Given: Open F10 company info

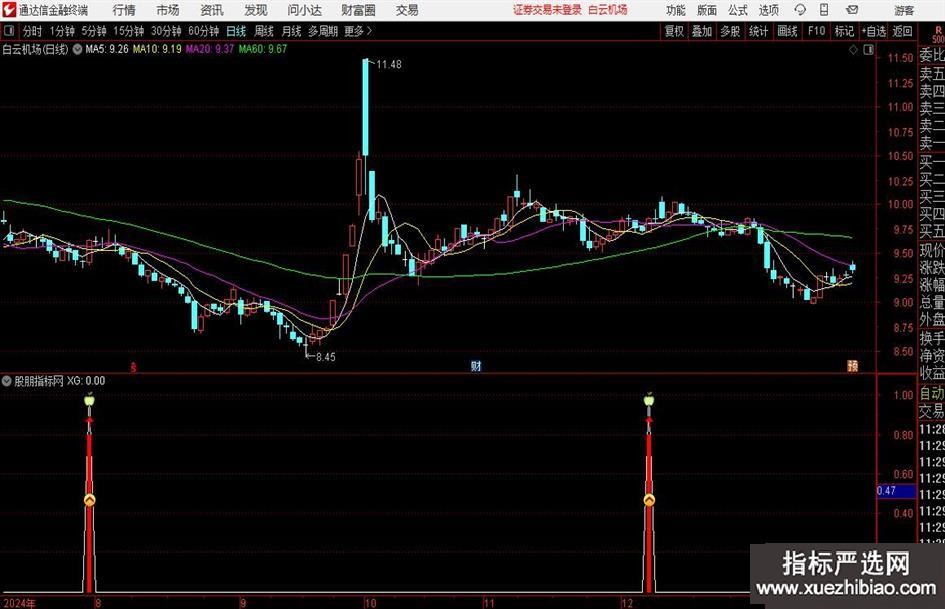Looking at the screenshot, I should click(x=816, y=31).
